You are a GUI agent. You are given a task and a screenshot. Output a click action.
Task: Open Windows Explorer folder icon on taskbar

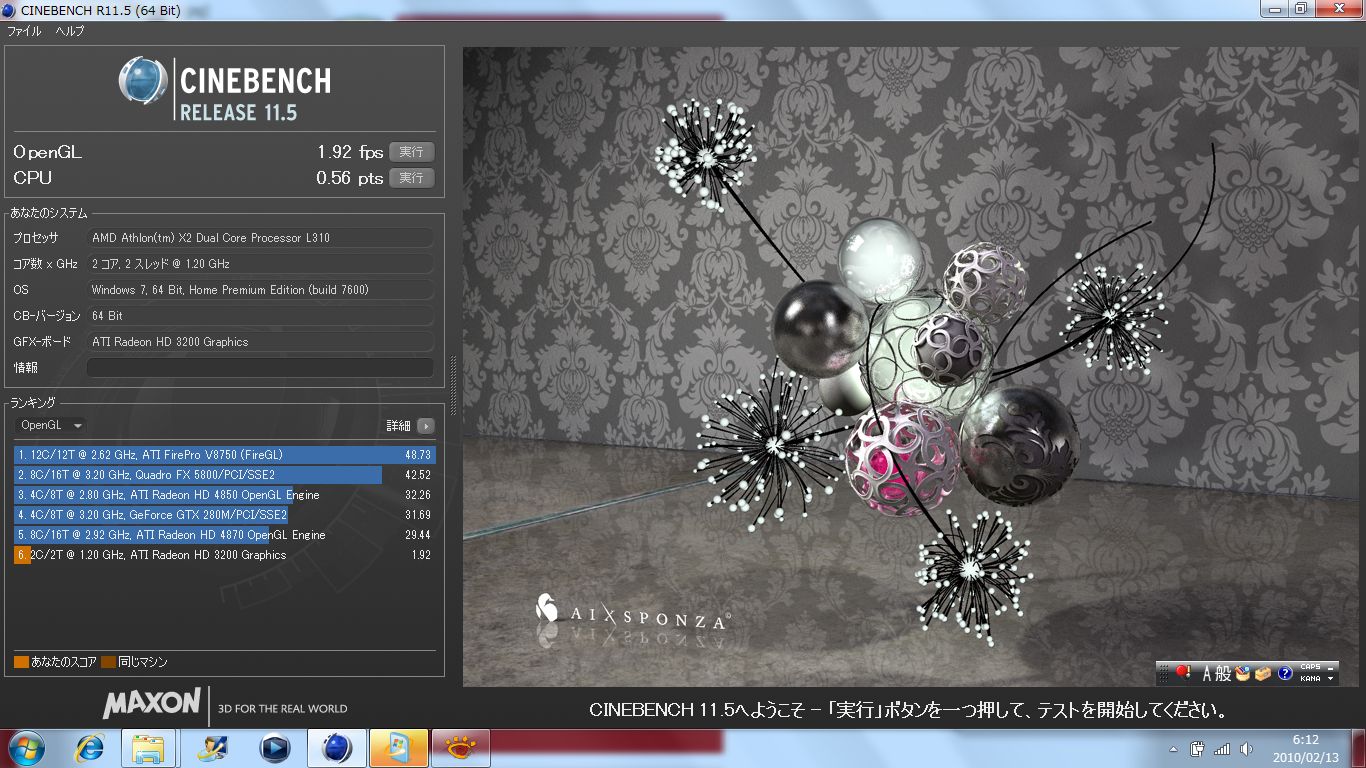[x=149, y=747]
